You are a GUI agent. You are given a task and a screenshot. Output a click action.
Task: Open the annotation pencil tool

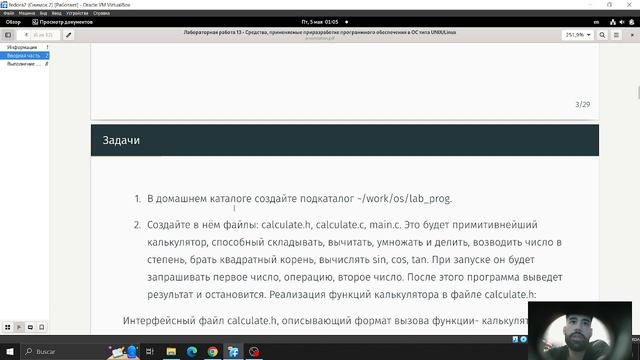point(69,35)
